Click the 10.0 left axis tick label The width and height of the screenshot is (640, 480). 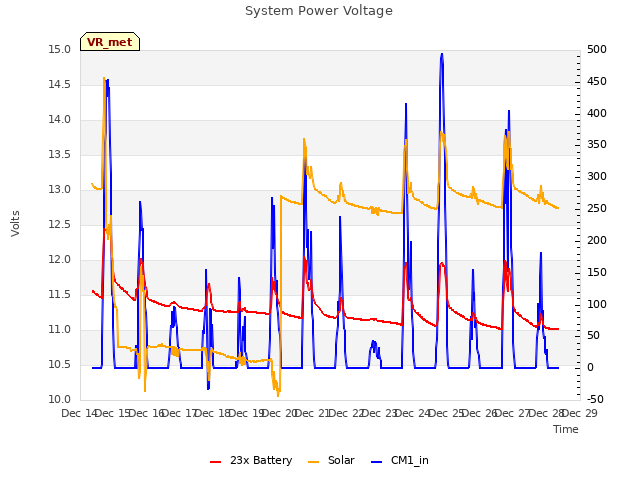[x=60, y=400]
